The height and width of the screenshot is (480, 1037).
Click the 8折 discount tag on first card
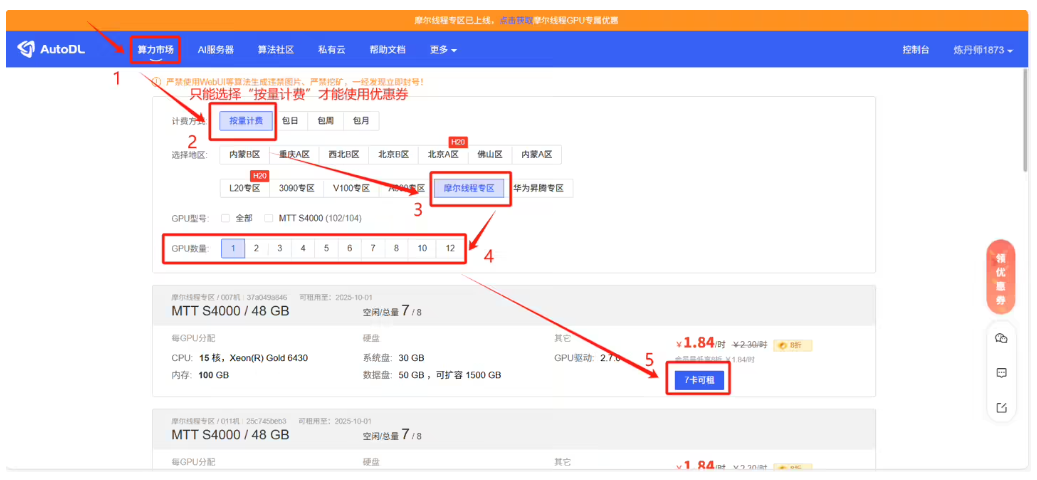click(792, 345)
